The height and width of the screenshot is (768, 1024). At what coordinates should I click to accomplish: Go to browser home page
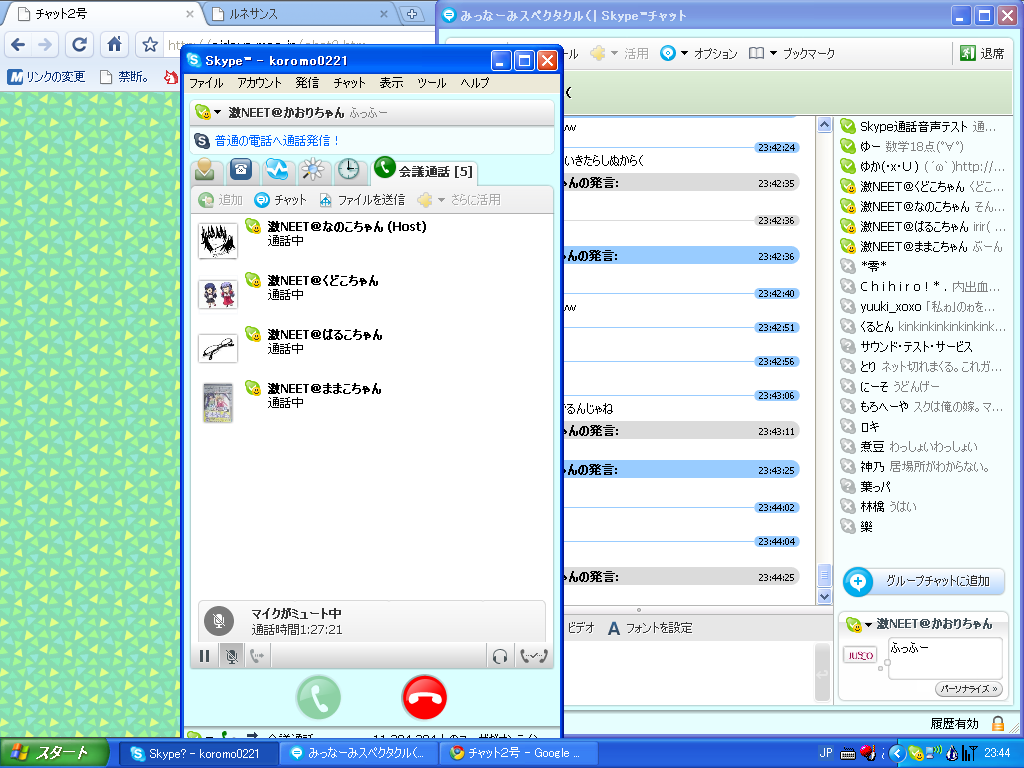point(114,44)
